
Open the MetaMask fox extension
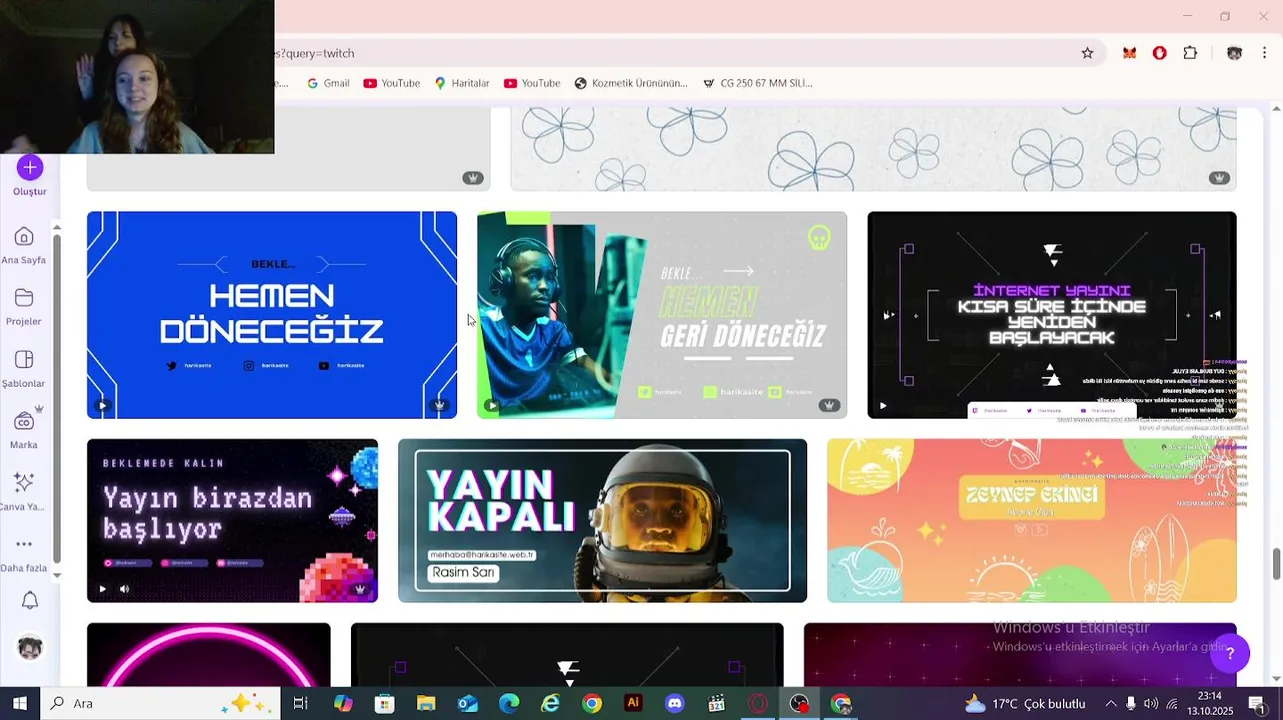(1129, 53)
